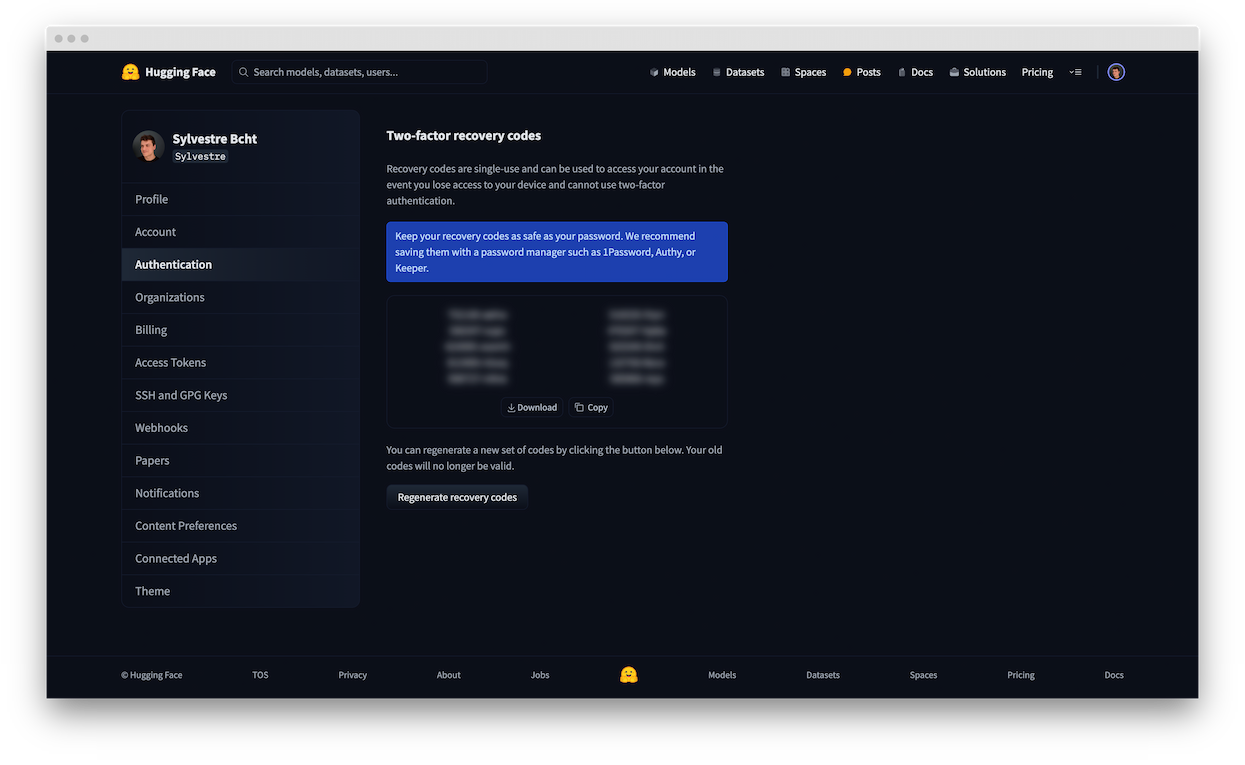The width and height of the screenshot is (1245, 765).
Task: Copy the recovery codes to clipboard
Action: pos(591,407)
